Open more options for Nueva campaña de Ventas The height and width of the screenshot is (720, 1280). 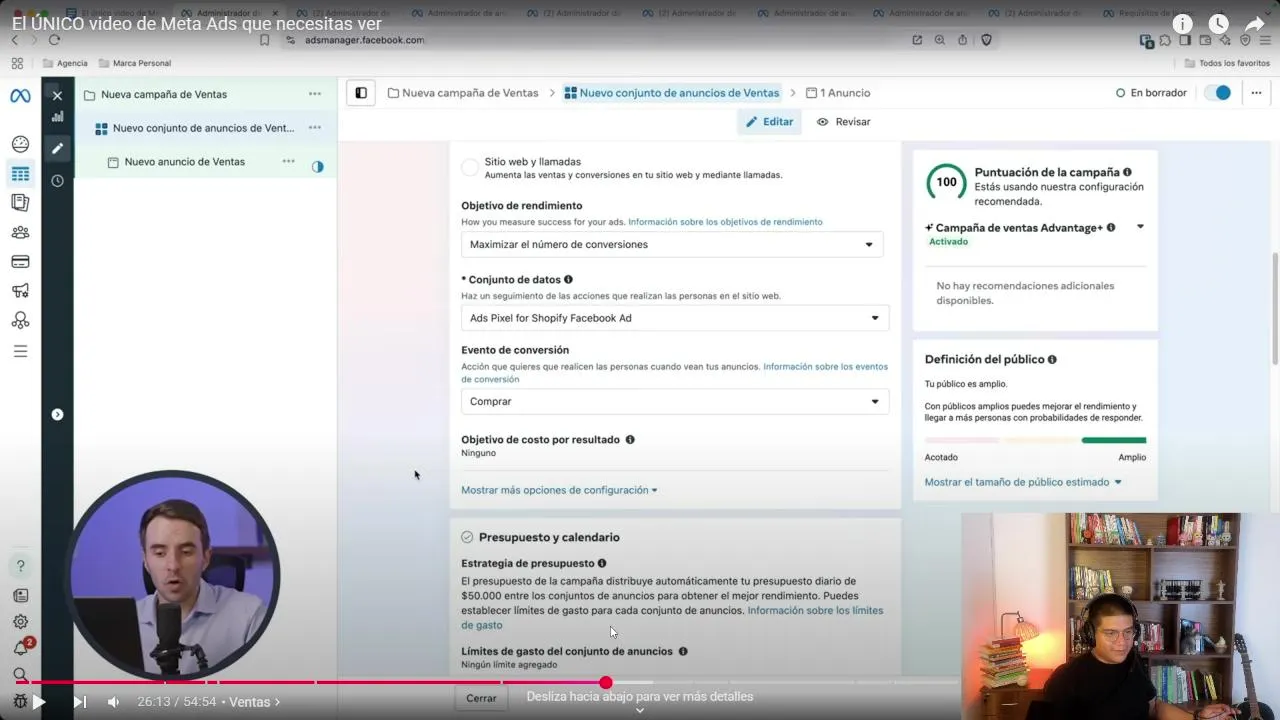[315, 94]
